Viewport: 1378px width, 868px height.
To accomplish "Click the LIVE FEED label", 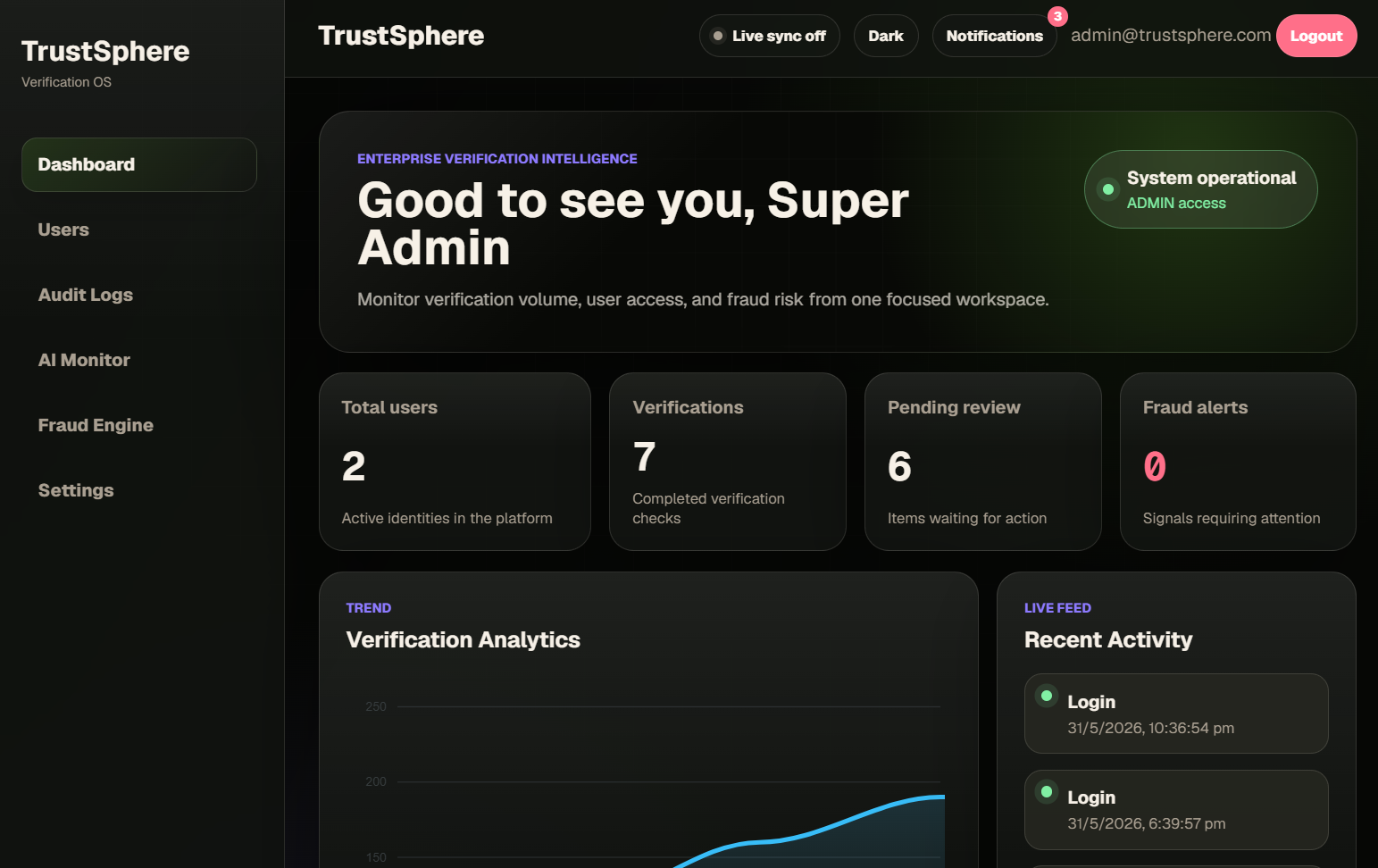I will [x=1057, y=608].
